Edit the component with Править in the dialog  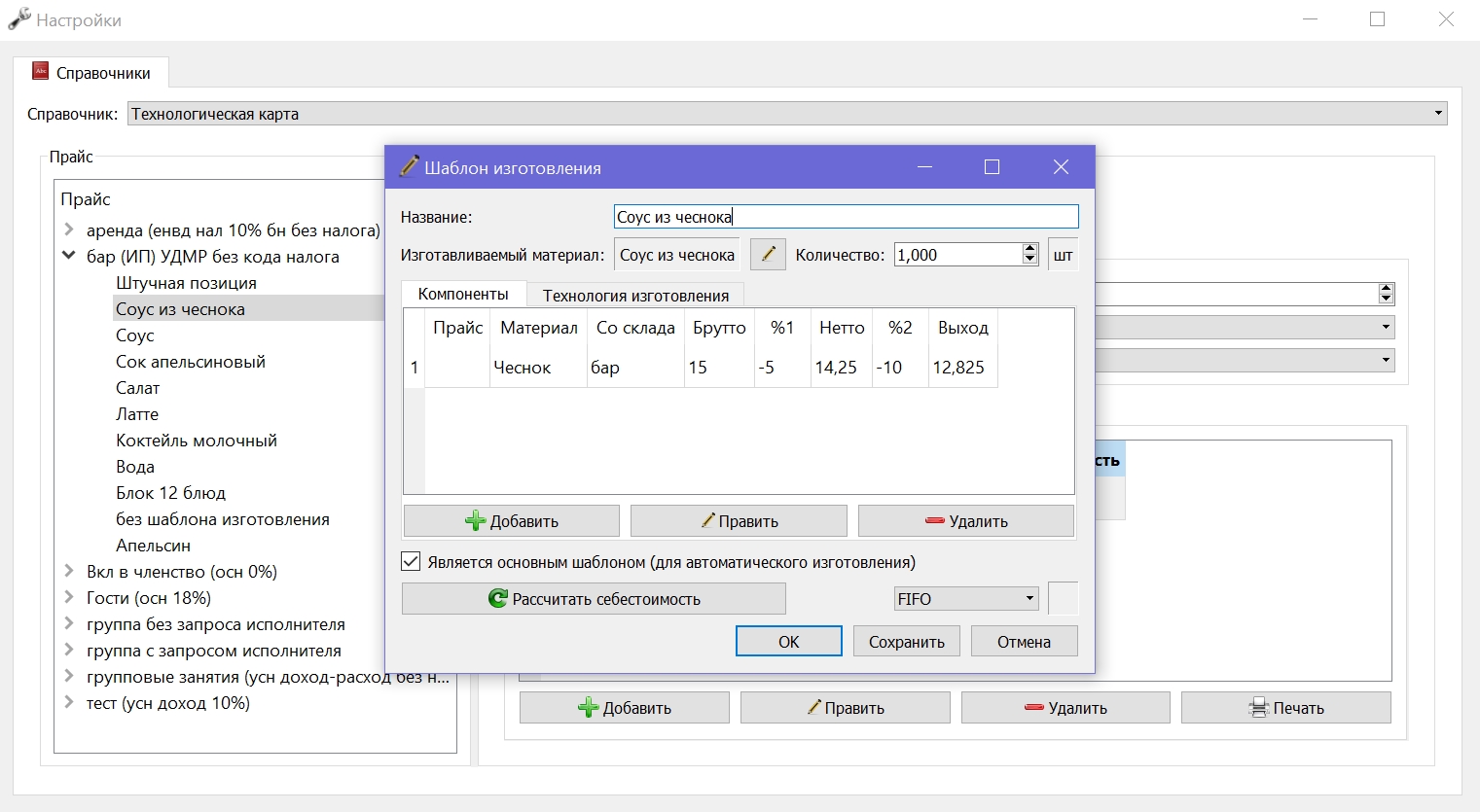[x=739, y=521]
